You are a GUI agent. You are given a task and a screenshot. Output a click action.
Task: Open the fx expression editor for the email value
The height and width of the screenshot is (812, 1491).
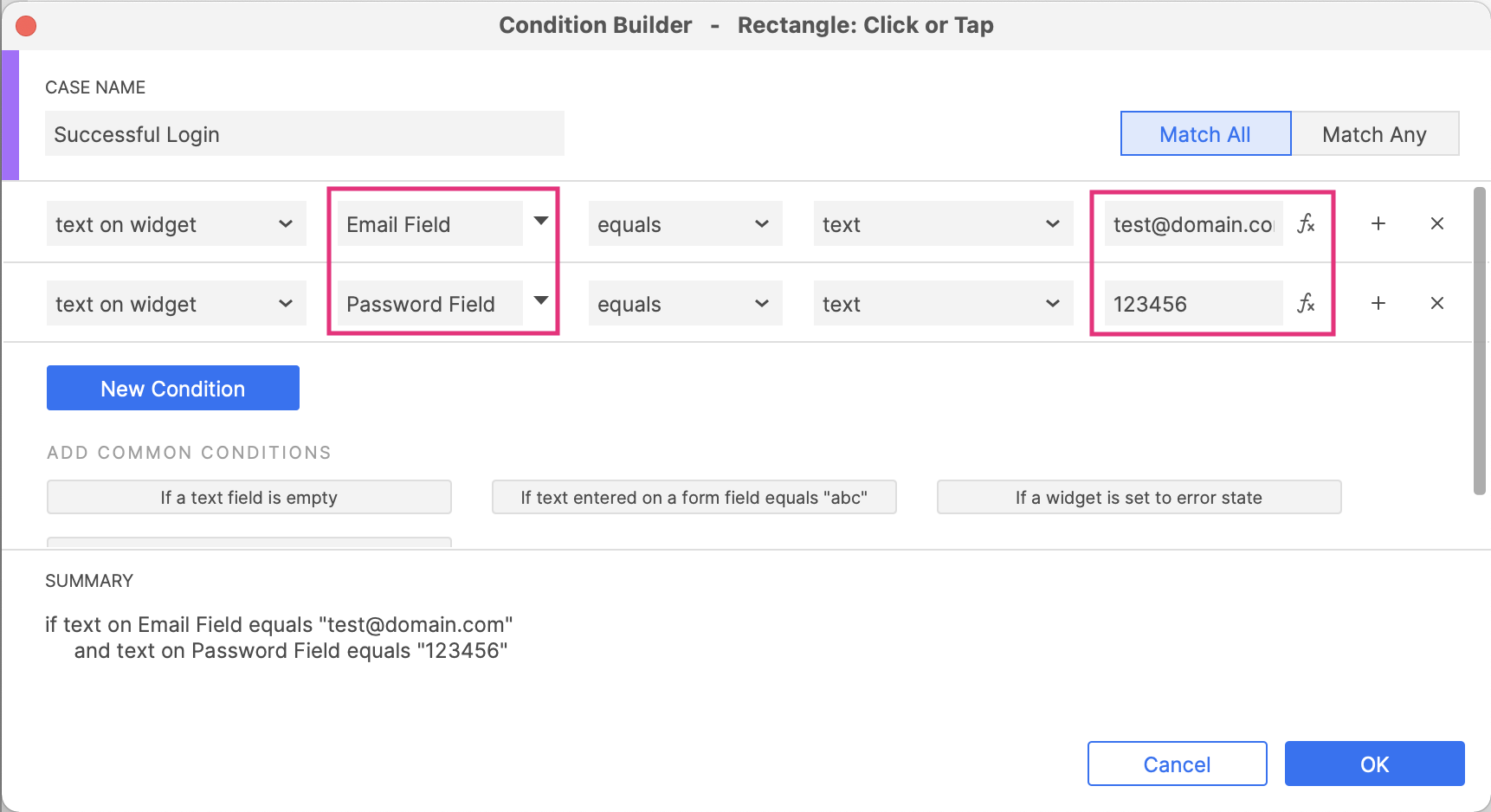(1307, 223)
